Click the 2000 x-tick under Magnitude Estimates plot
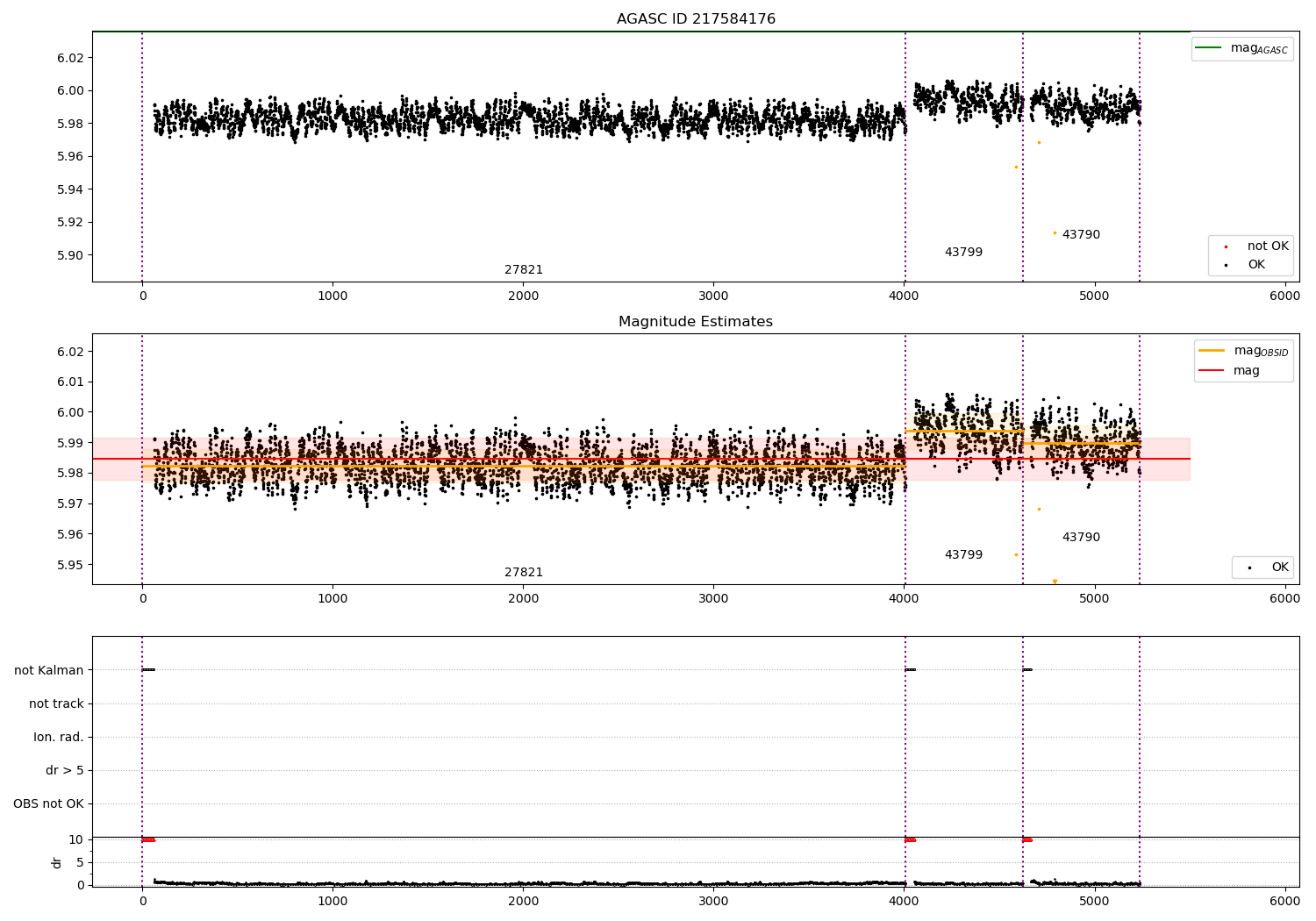This screenshot has width=1316, height=921. point(523,599)
